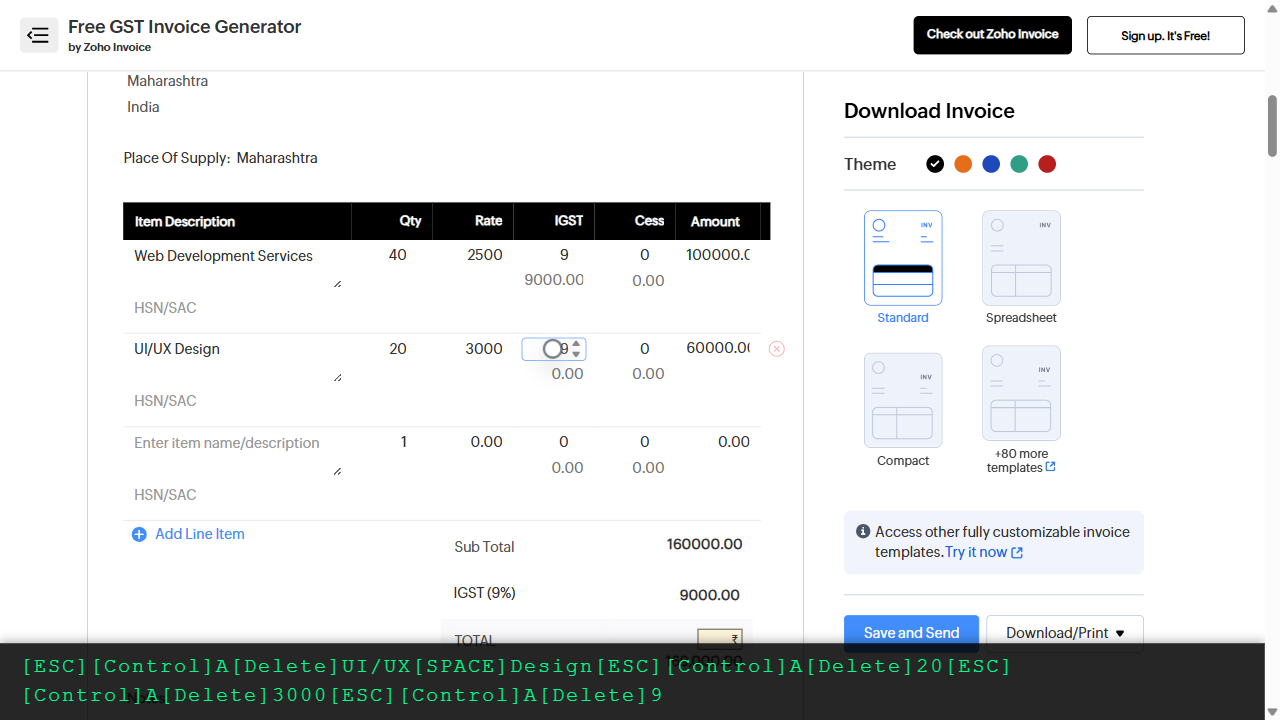This screenshot has width=1280, height=720.
Task: Increment the IGST value with the up arrow
Action: (578, 344)
